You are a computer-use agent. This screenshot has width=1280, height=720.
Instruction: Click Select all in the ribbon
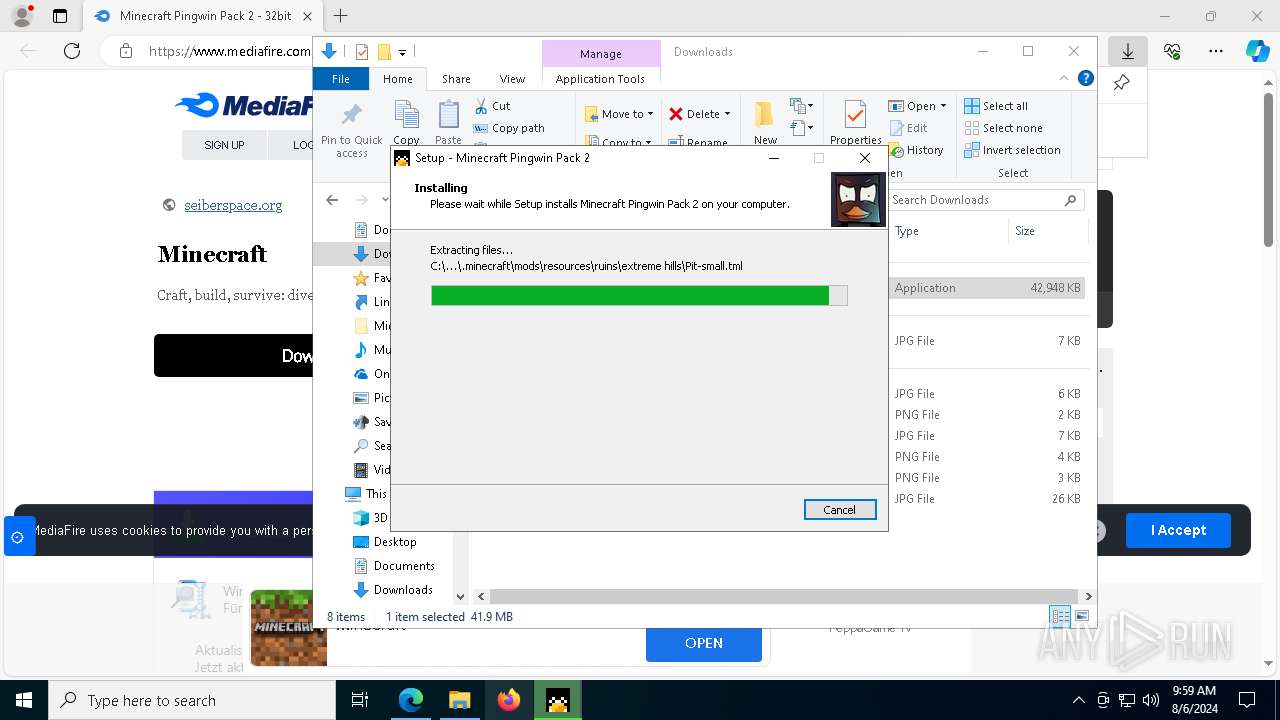coord(996,106)
